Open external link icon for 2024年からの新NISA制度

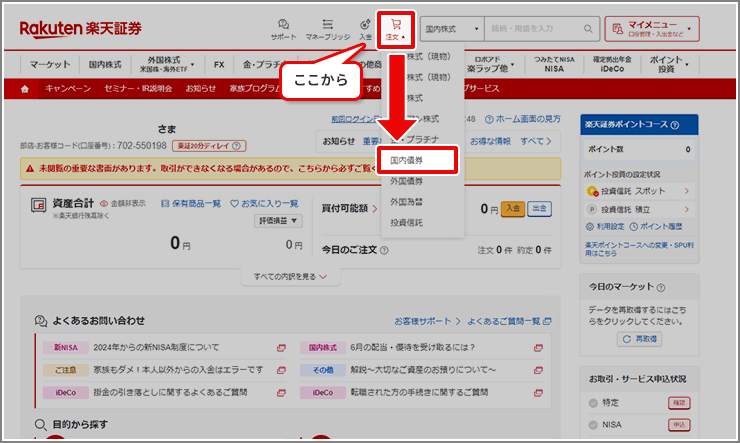coord(281,348)
